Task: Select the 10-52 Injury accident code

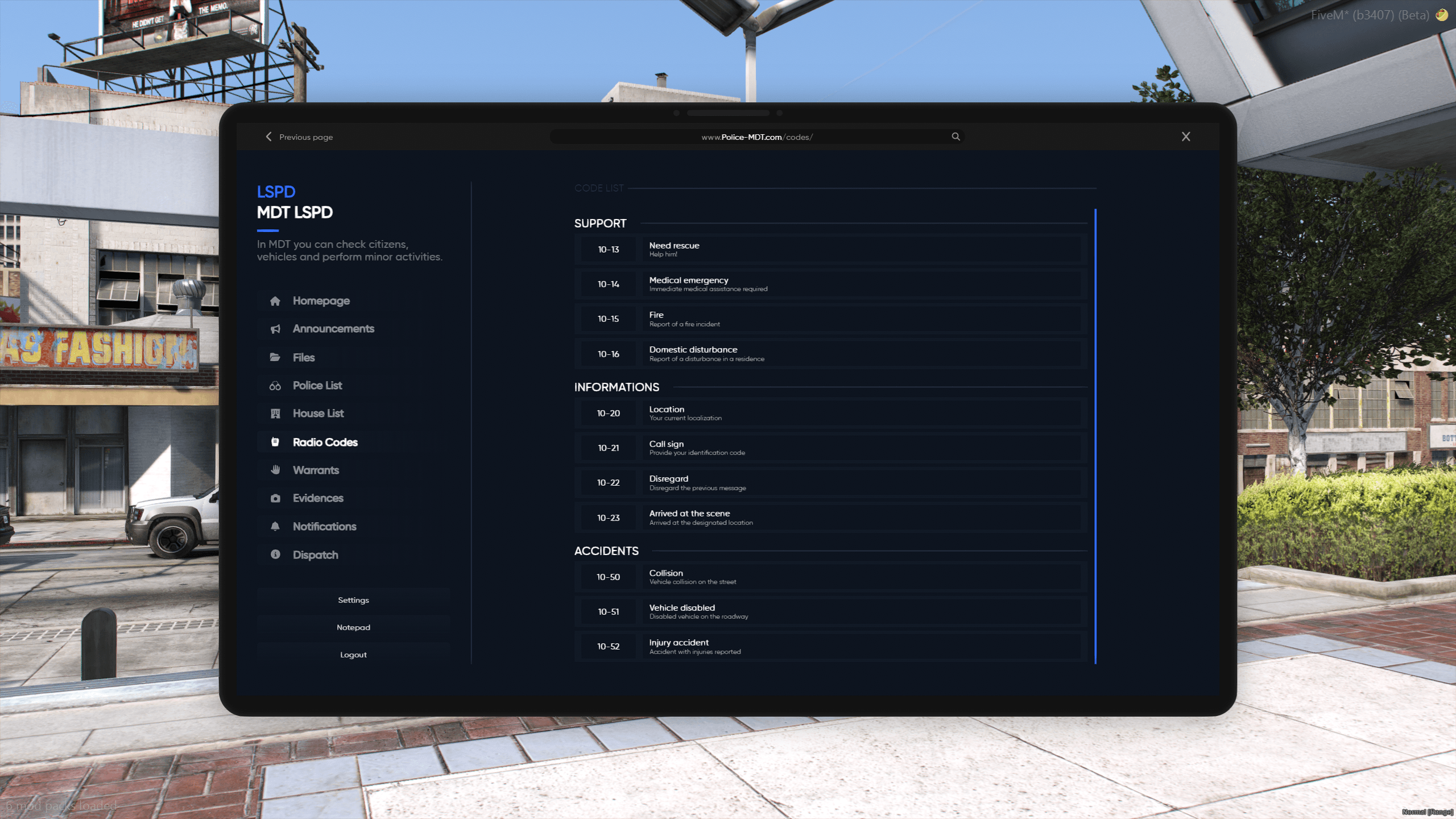Action: point(830,647)
